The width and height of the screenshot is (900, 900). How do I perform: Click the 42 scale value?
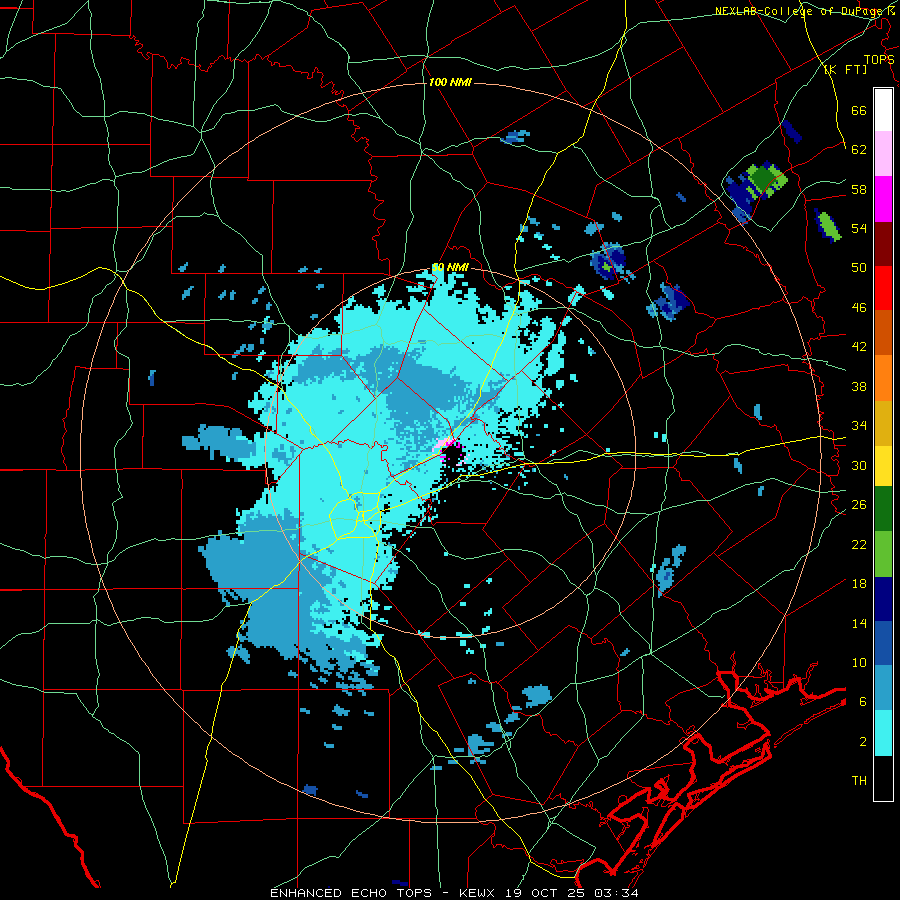click(859, 347)
